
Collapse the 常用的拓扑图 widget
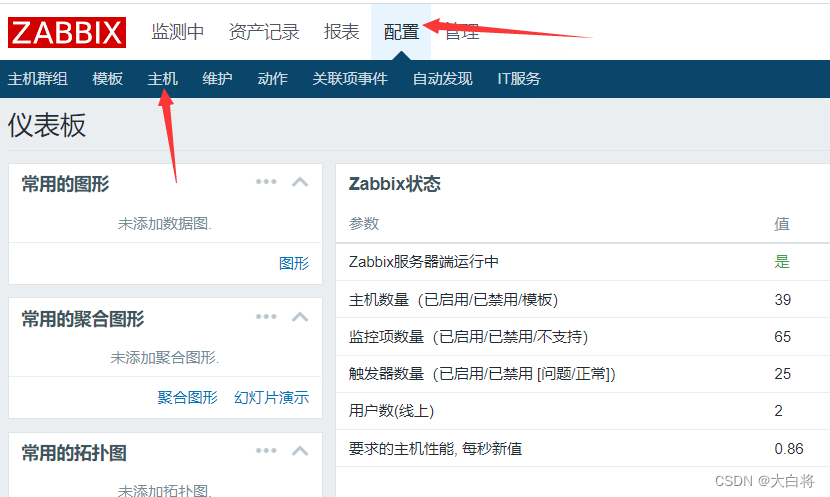tap(300, 451)
